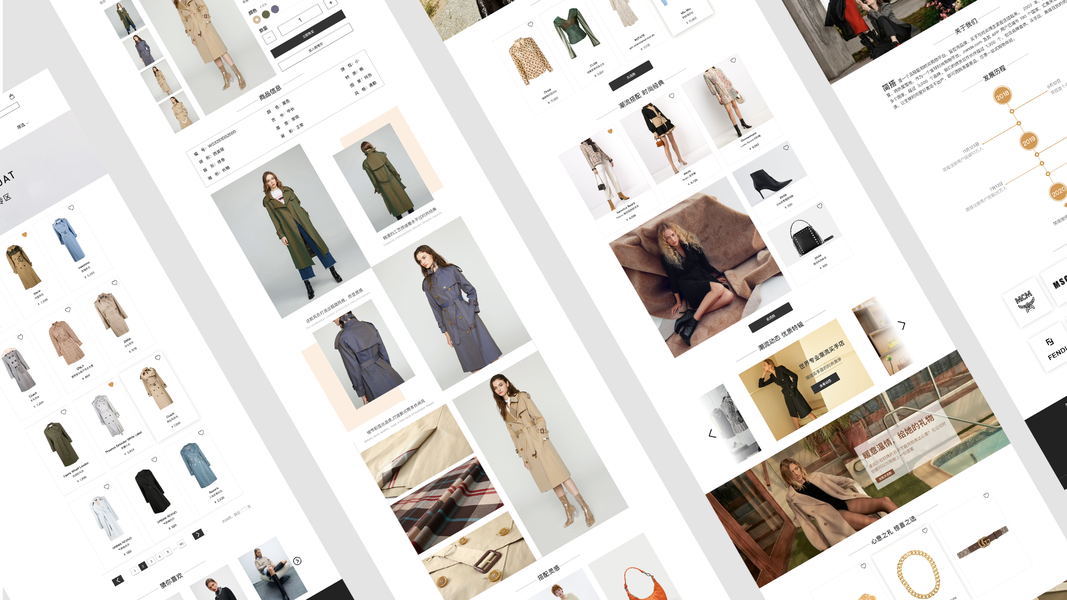Favorite the denim blue buttoned coat
The height and width of the screenshot is (600, 1067).
[201, 432]
